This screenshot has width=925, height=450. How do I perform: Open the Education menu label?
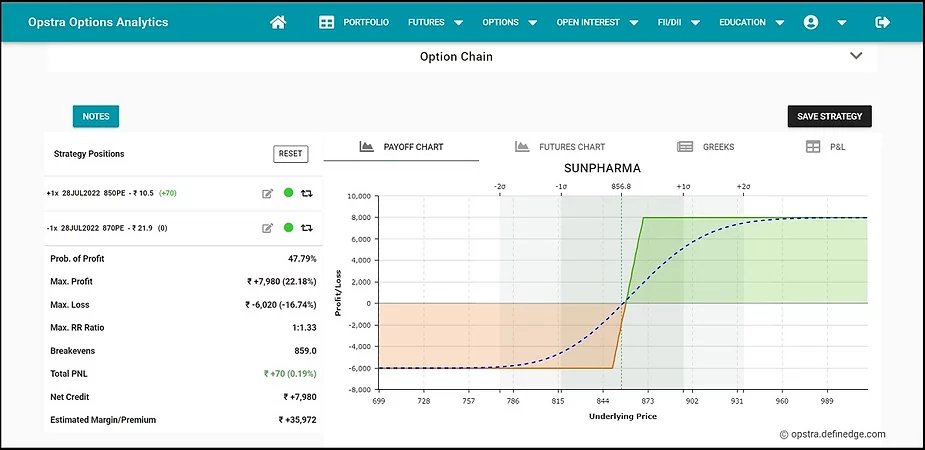point(742,22)
